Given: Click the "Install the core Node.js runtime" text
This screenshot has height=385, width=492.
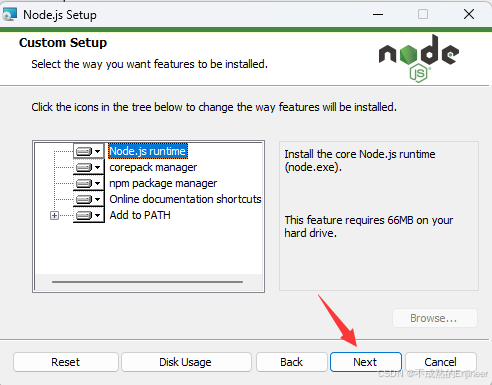Looking at the screenshot, I should pos(360,161).
